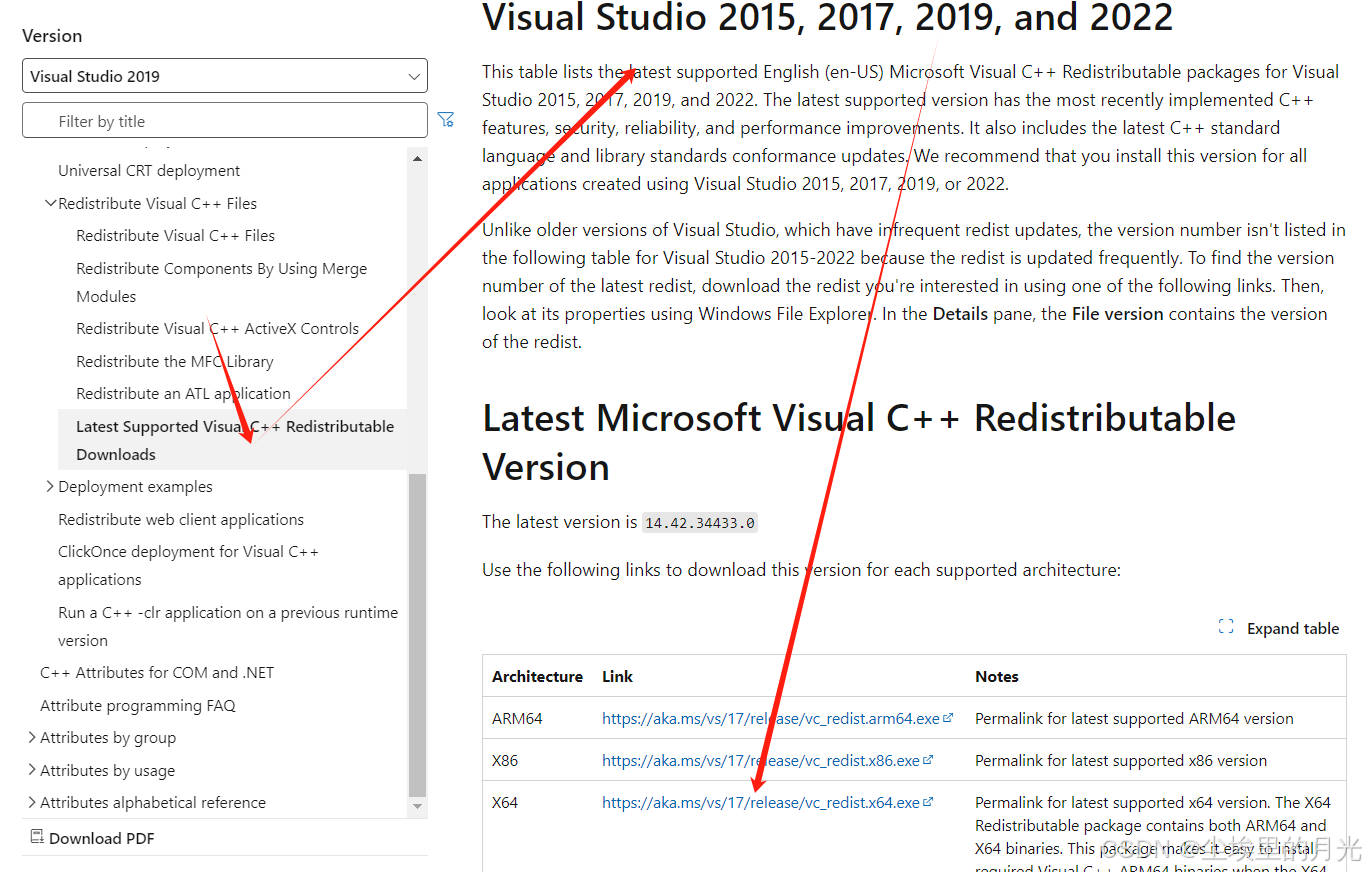The image size is (1366, 872).
Task: Collapse the Redistribute Visual C++ Files section chevron
Action: (x=50, y=203)
